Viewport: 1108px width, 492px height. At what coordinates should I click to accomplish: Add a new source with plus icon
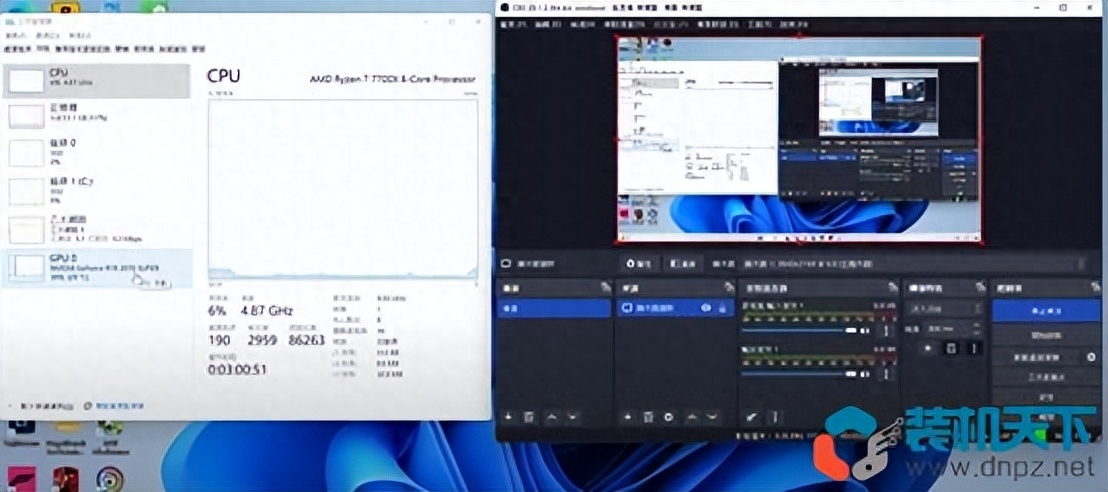point(627,417)
